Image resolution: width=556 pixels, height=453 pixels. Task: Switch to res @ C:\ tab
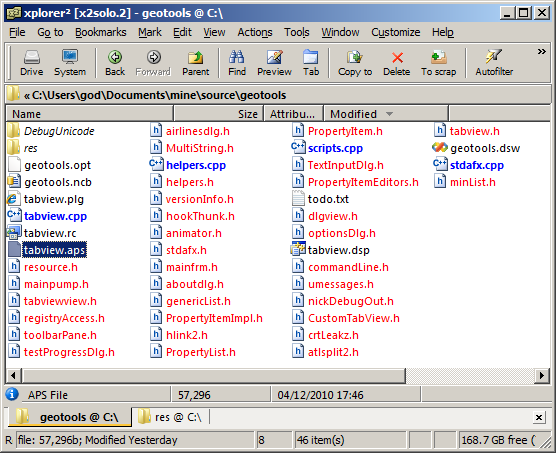[170, 417]
